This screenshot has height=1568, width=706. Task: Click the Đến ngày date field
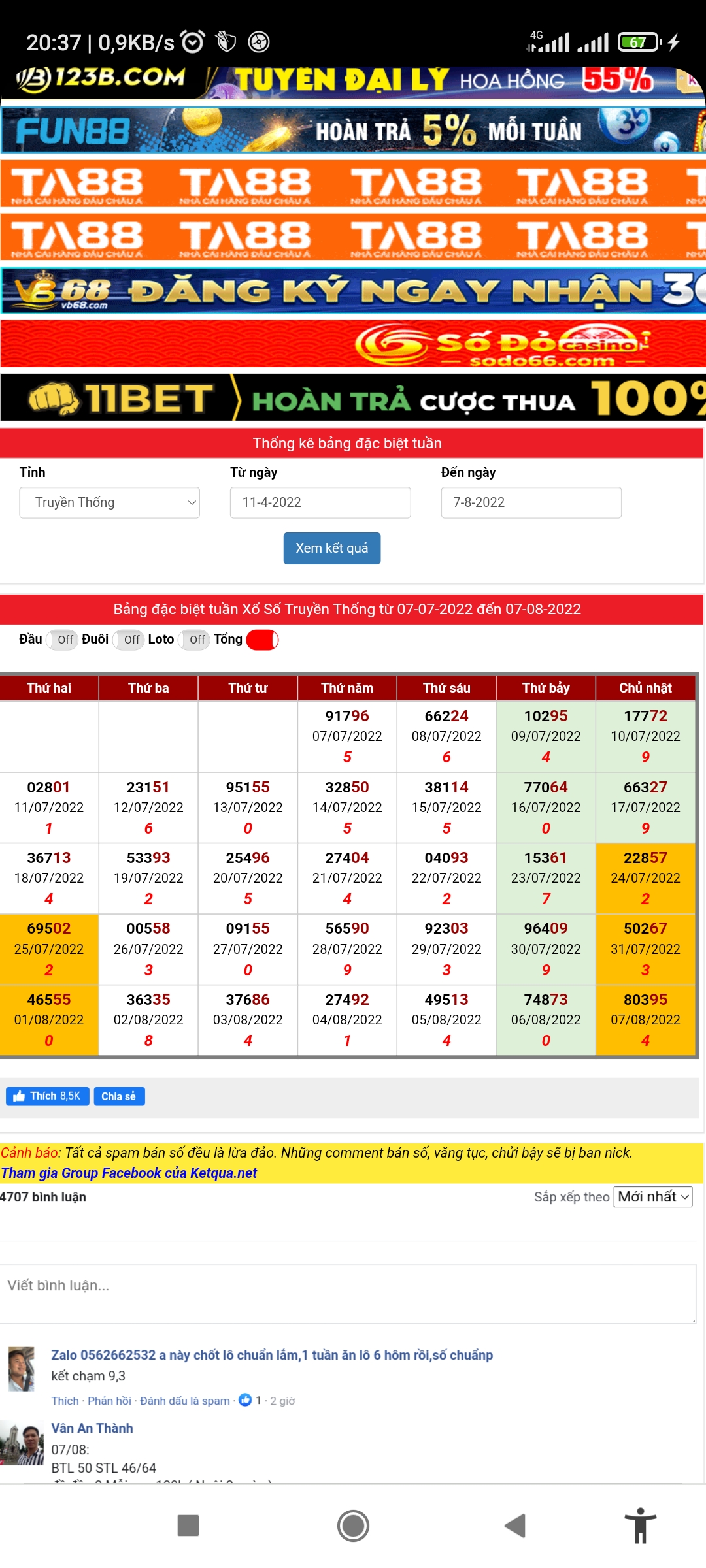point(531,502)
